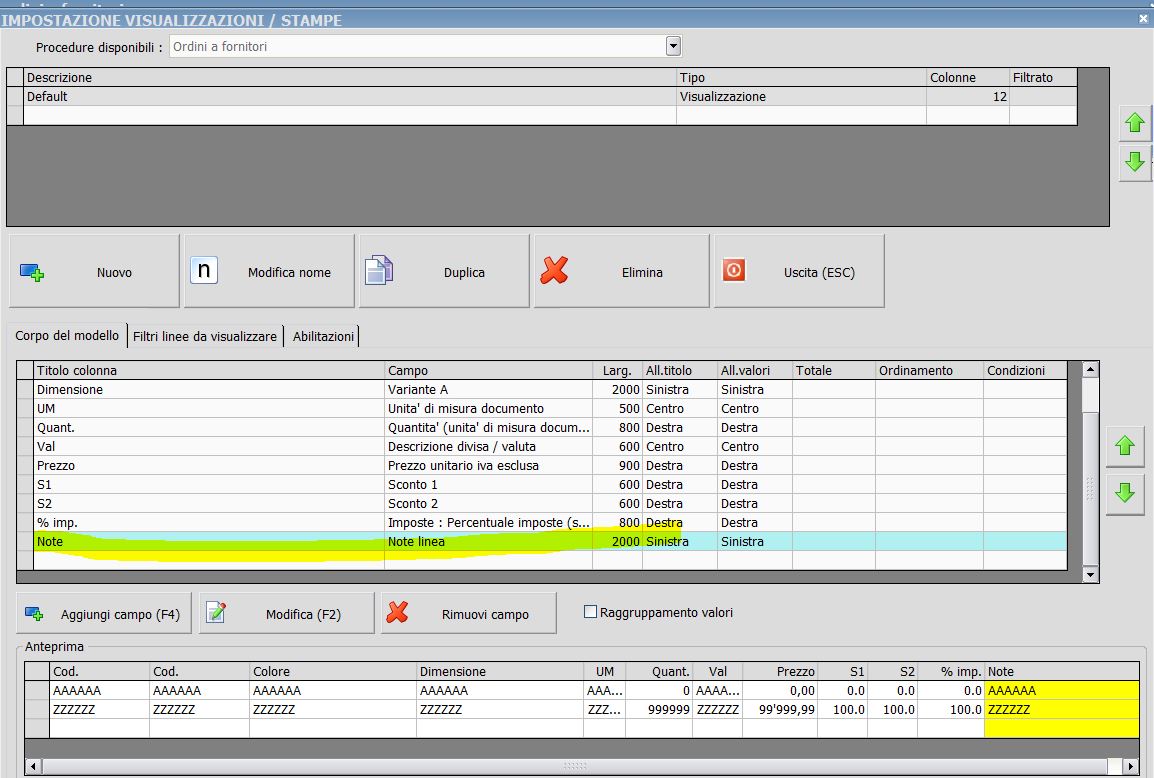The image size is (1154, 778).
Task: Open Modifica (F2) field editor
Action: (x=286, y=614)
